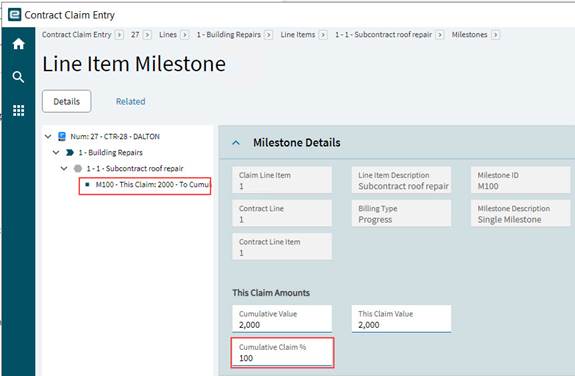Go to 1 - 1 - Subcontract roof repair breadcrumb
Viewport: 575px width, 376px height.
(x=383, y=34)
